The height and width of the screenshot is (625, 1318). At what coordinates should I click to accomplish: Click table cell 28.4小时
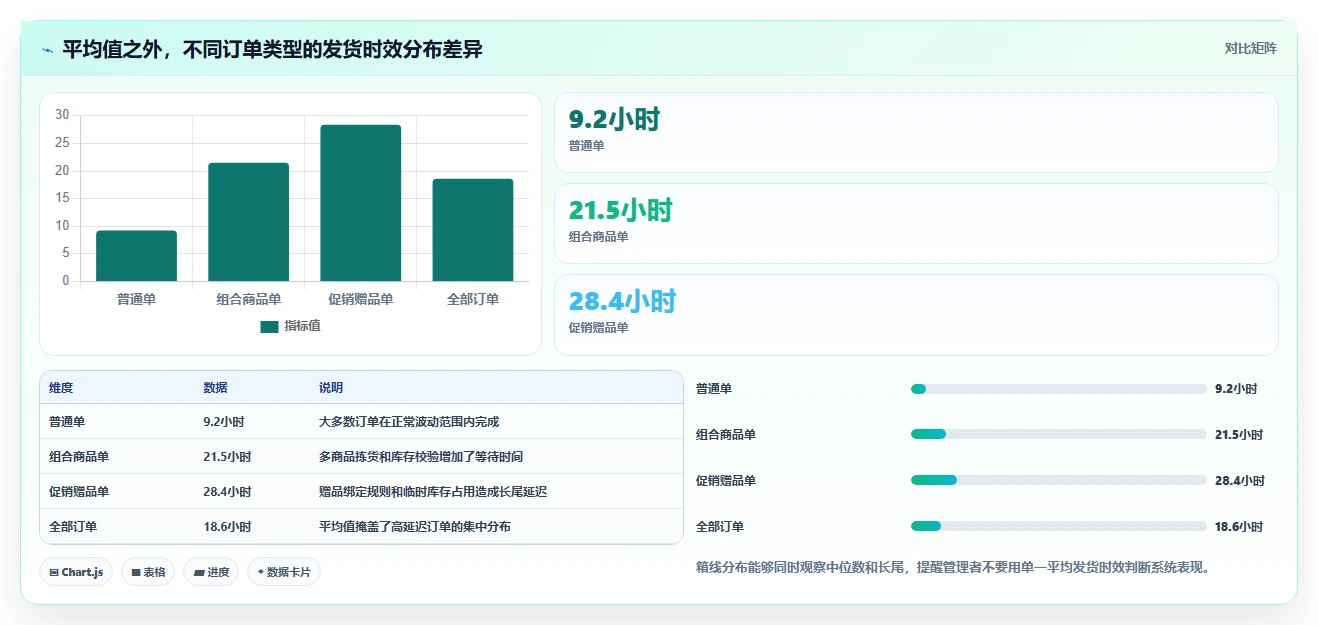point(227,492)
